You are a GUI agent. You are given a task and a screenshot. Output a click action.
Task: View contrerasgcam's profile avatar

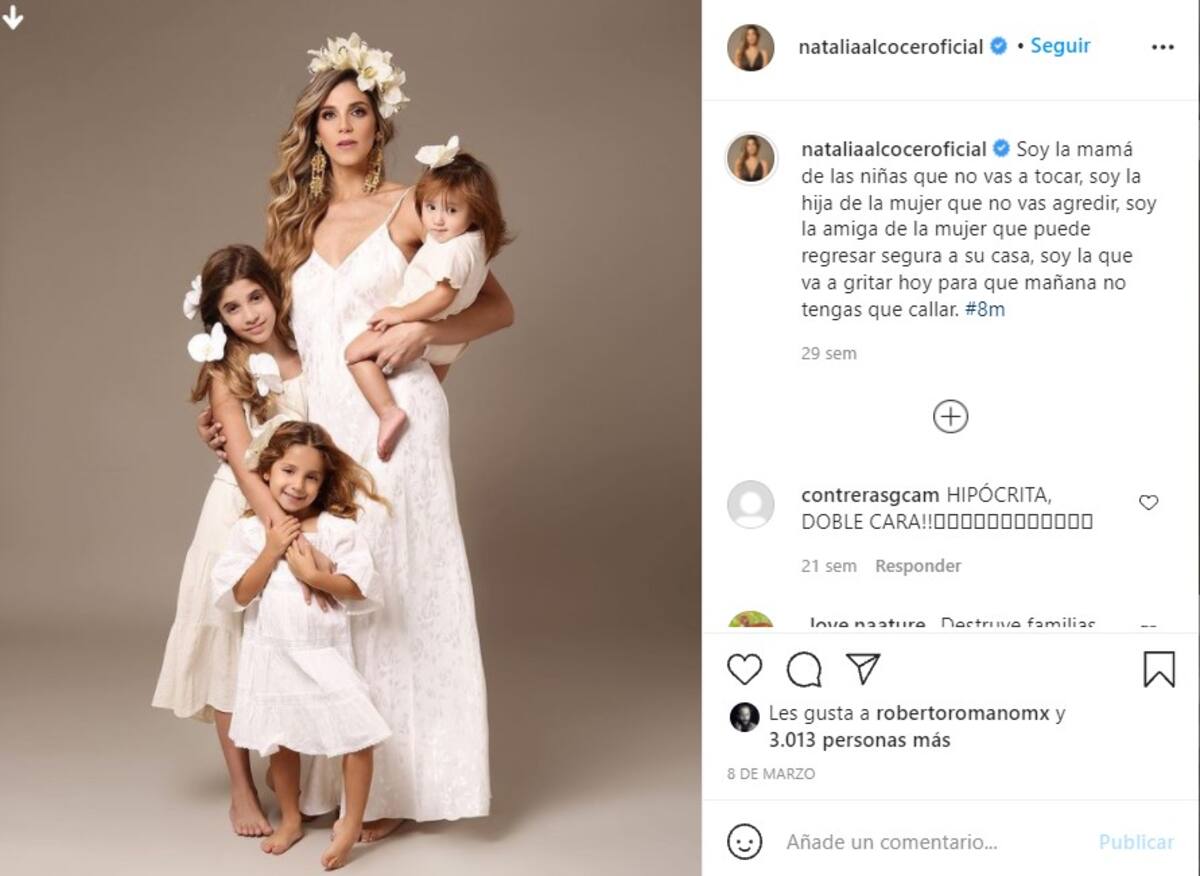[x=750, y=505]
